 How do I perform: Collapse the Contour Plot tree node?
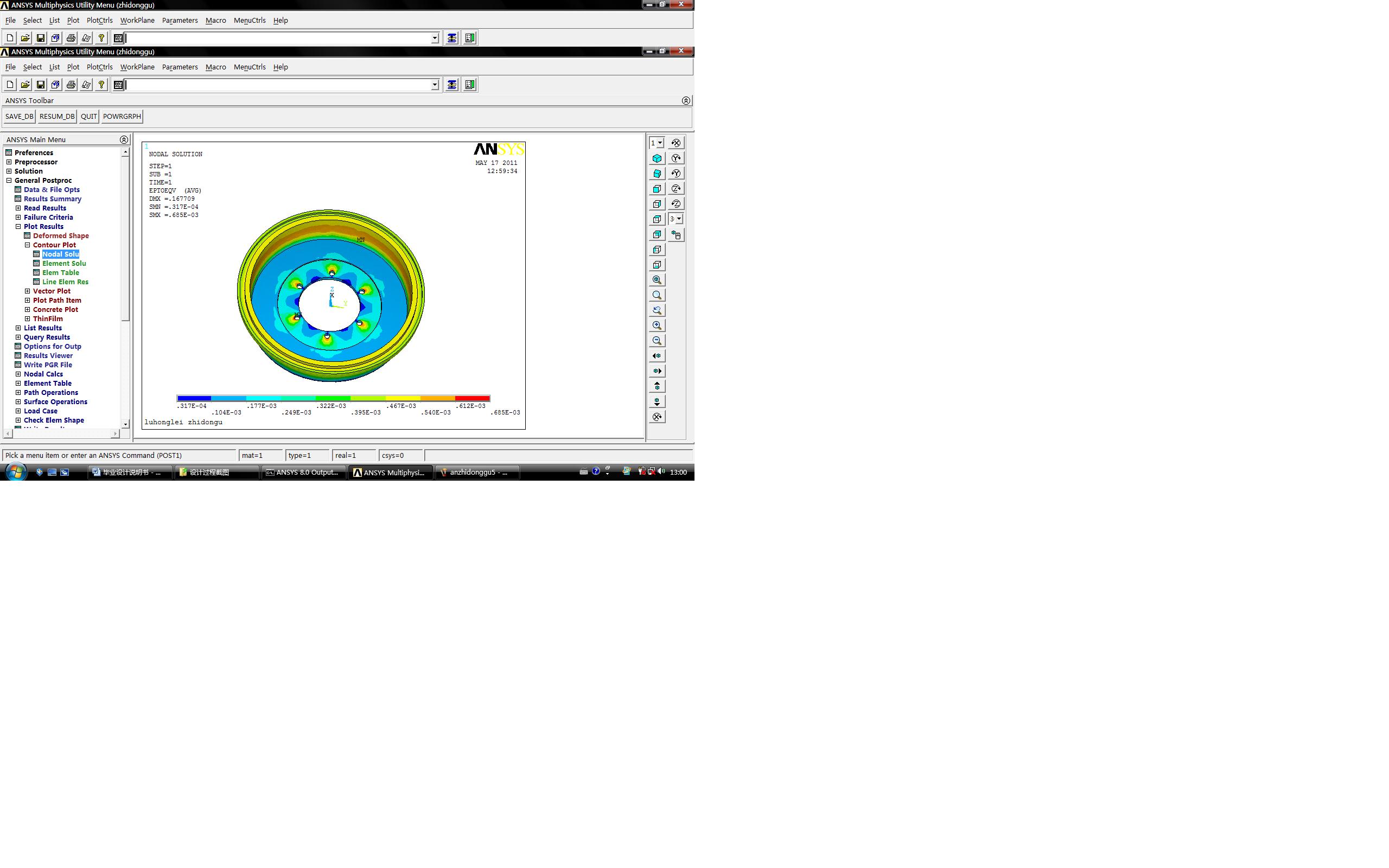click(x=28, y=245)
